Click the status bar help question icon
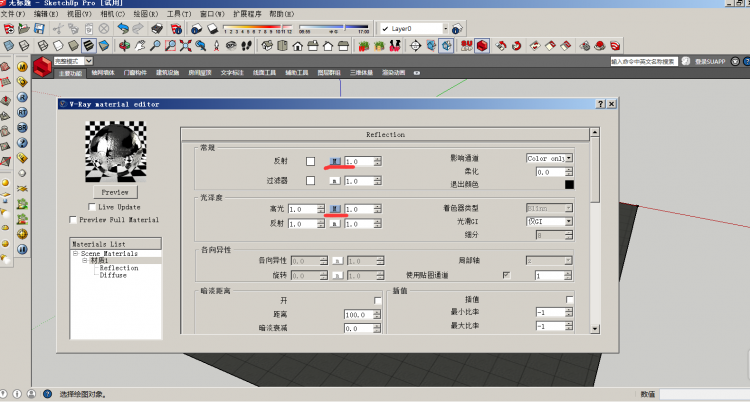Screen dimensions: 750x402 click(x=47, y=394)
